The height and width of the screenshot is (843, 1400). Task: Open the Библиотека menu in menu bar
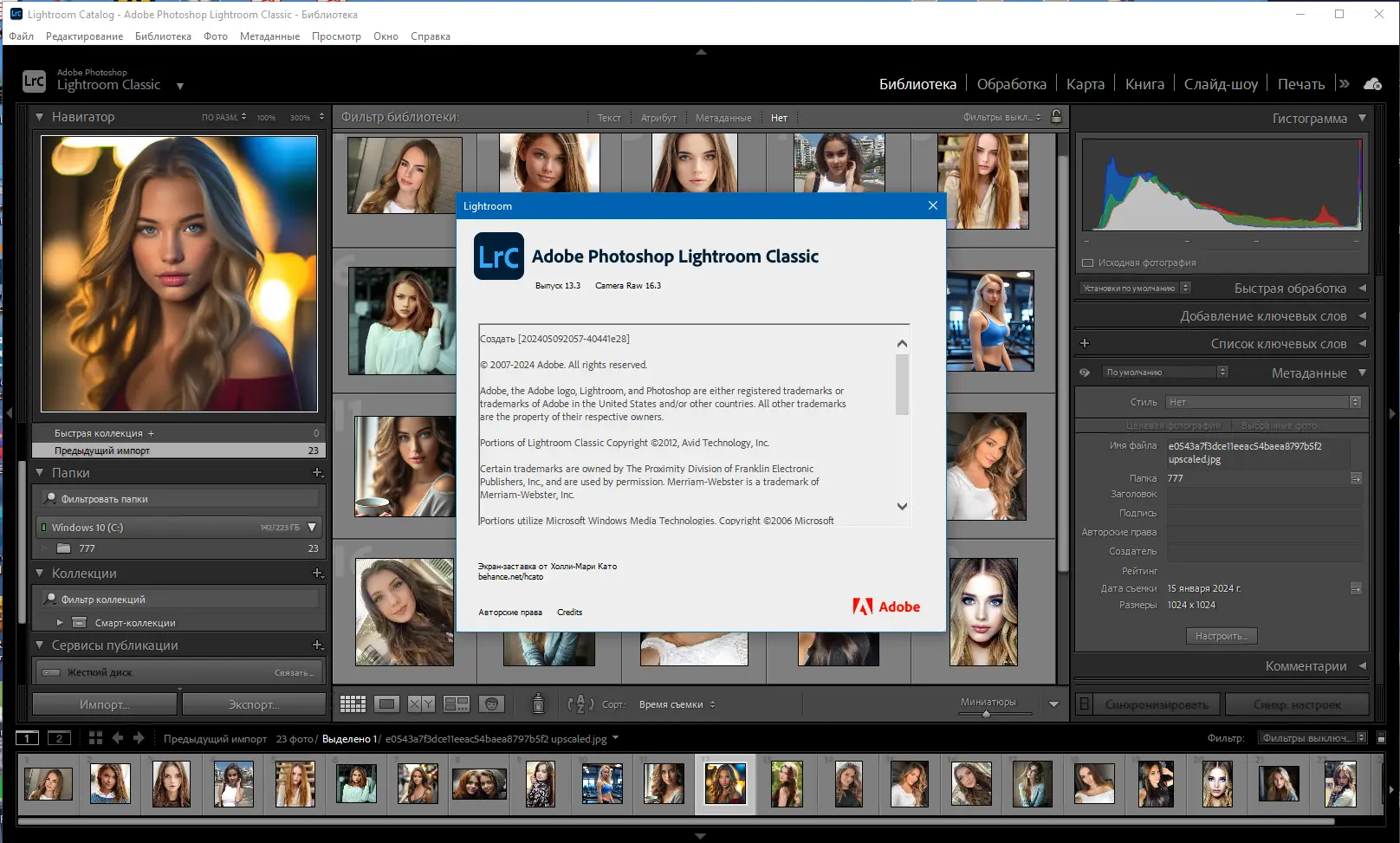163,36
